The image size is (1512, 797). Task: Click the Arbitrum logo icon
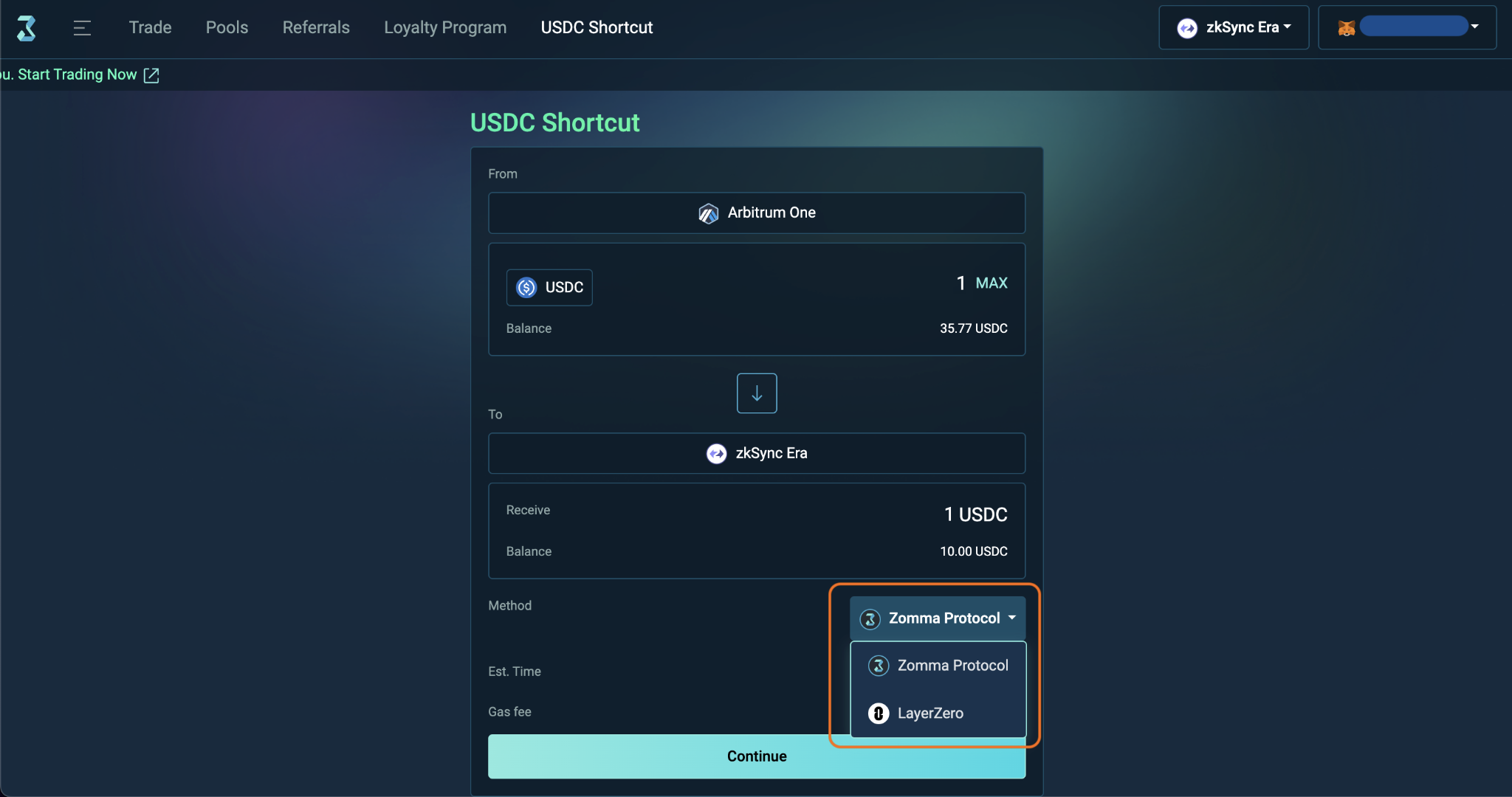coord(708,213)
